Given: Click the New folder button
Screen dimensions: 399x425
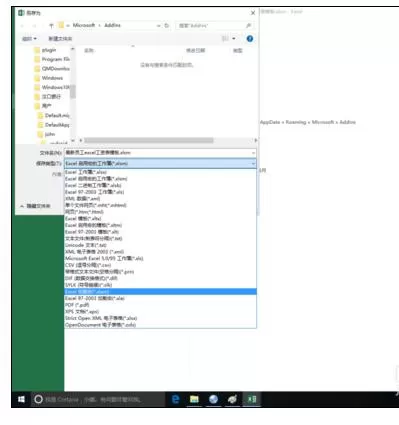Looking at the screenshot, I should [x=60, y=39].
